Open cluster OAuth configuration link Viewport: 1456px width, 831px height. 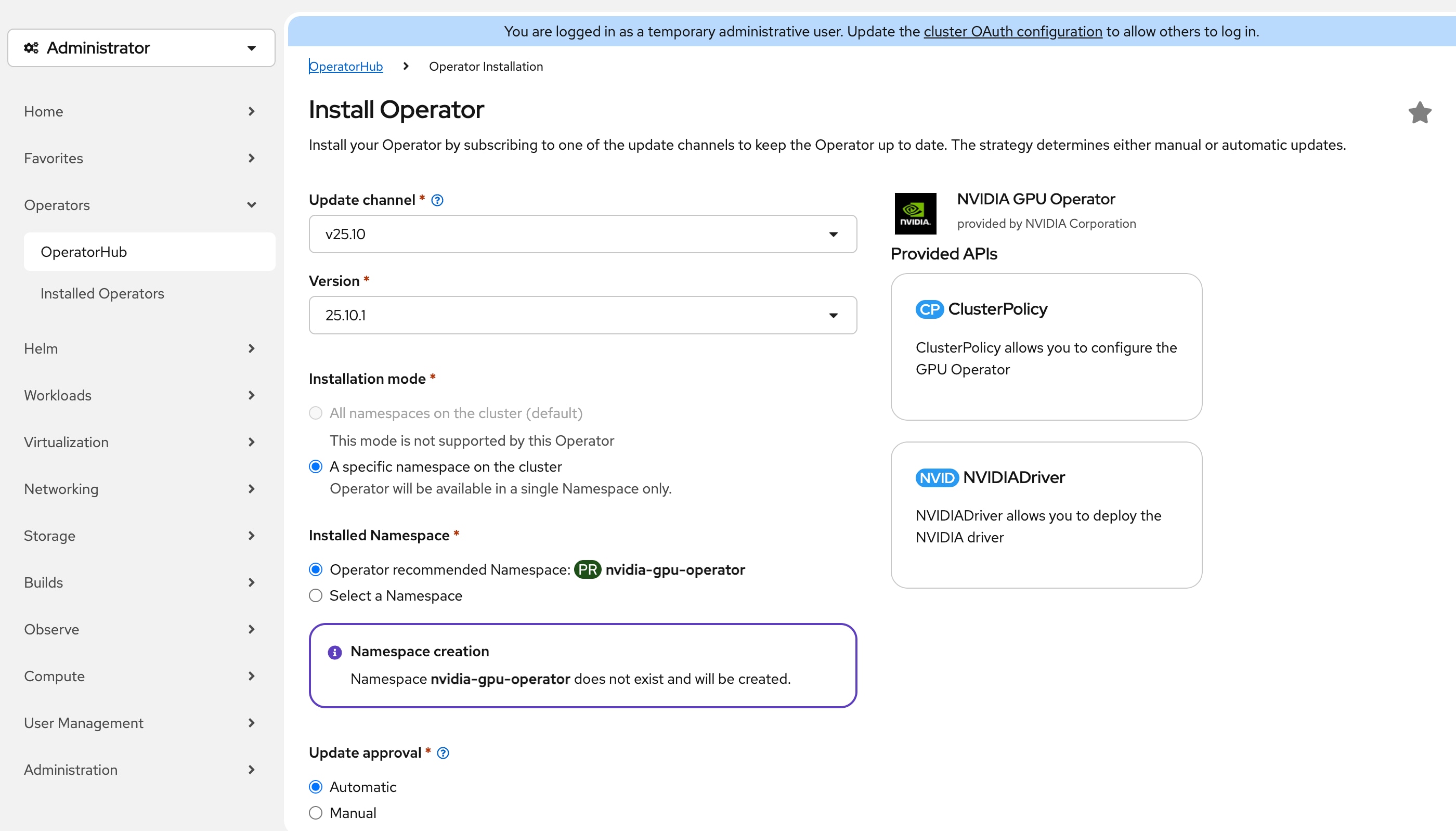click(x=1012, y=31)
